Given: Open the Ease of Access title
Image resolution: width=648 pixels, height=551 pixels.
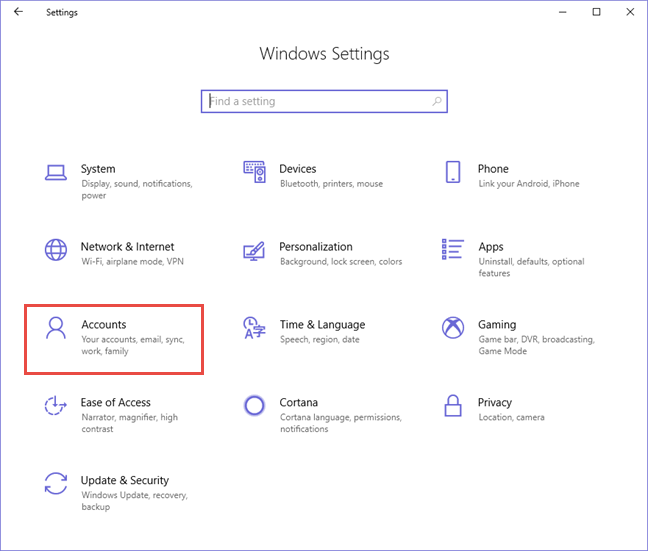Looking at the screenshot, I should click(115, 403).
